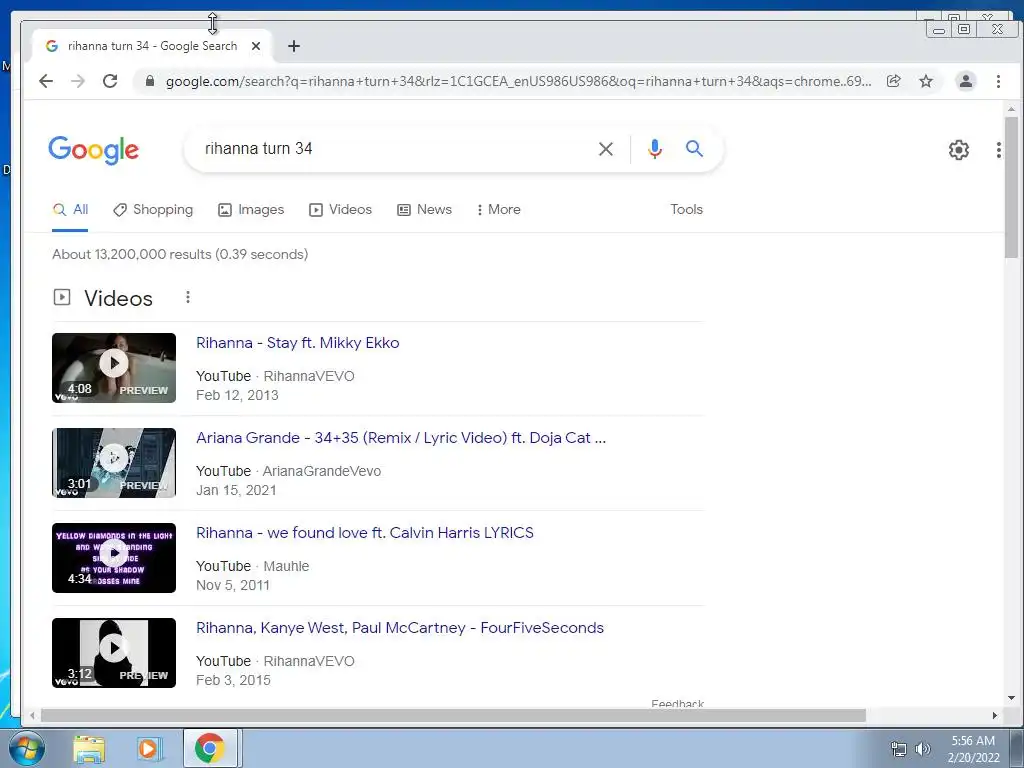Click the Mauhle channel name text
The width and height of the screenshot is (1024, 768).
click(x=286, y=566)
